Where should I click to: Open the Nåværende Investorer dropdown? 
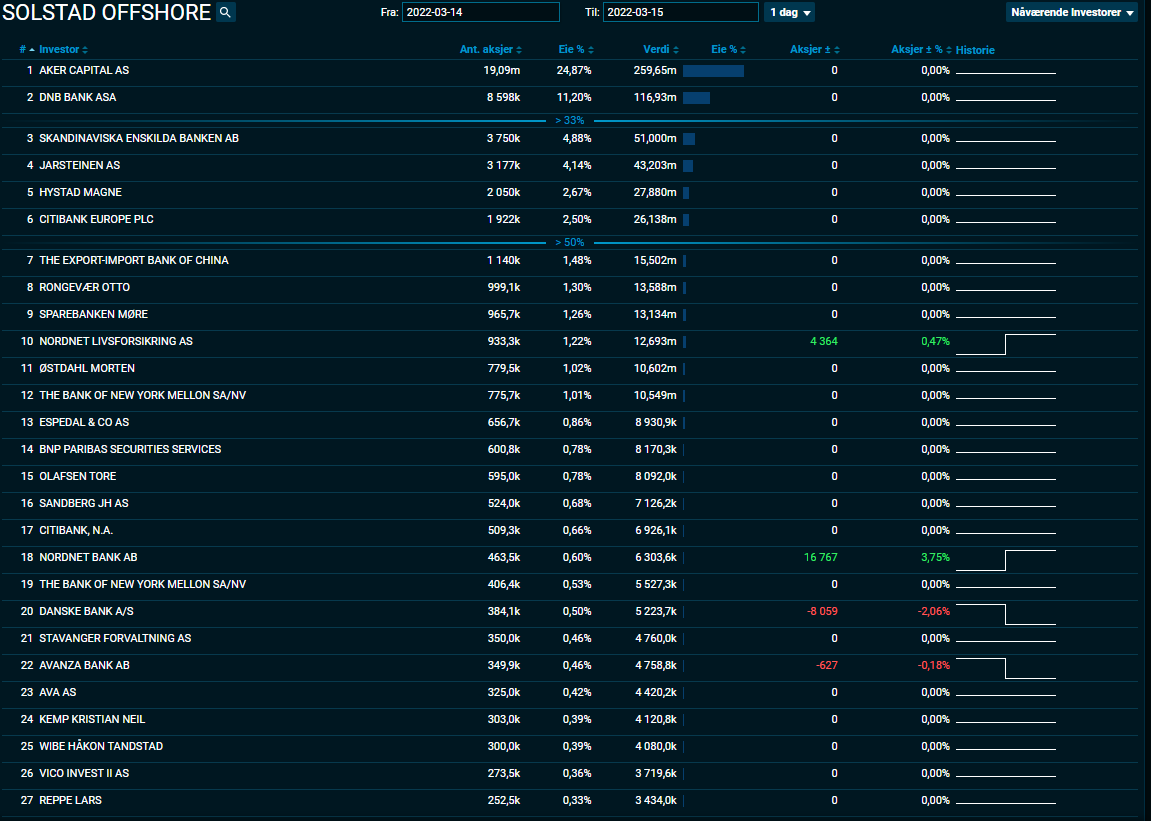pos(1072,12)
